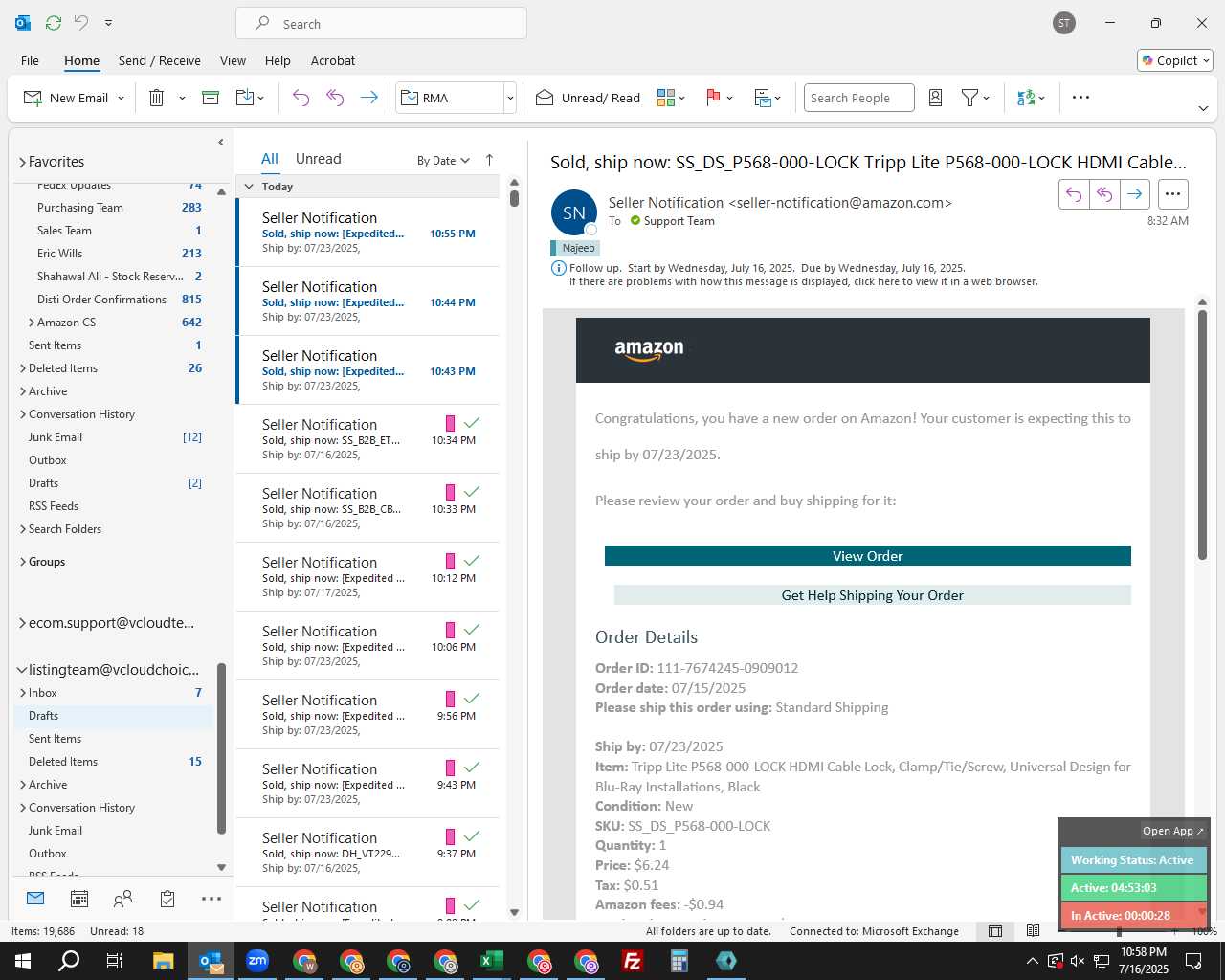The image size is (1225, 980).
Task: Click Forward in reading pane header
Action: pyautogui.click(x=1134, y=194)
